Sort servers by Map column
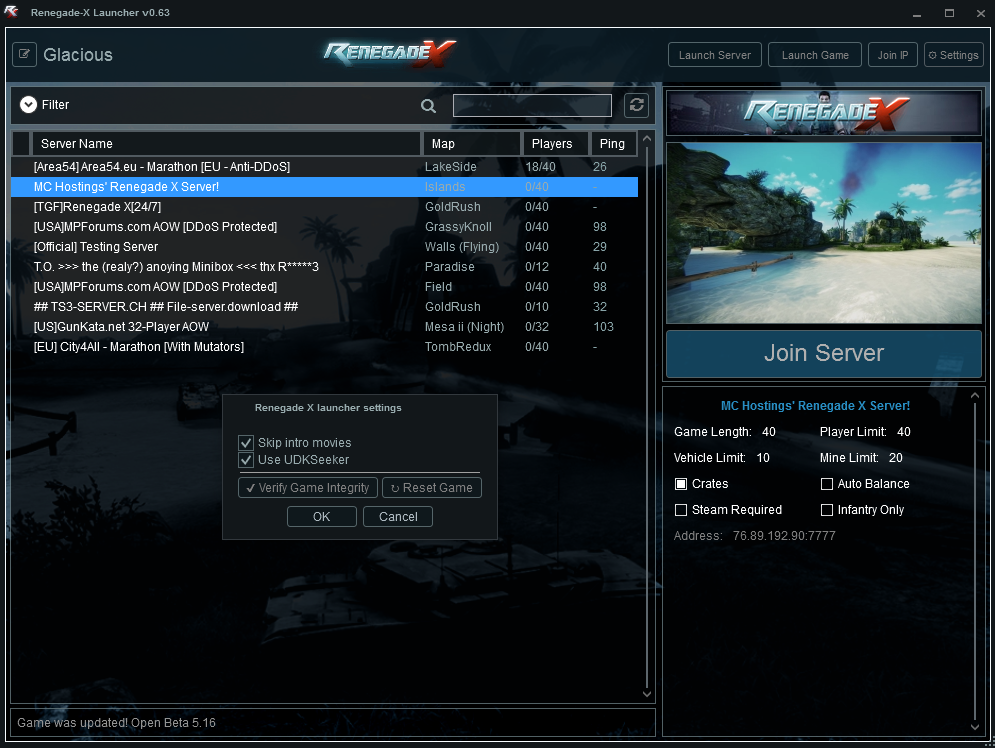Image resolution: width=995 pixels, height=748 pixels. click(x=472, y=144)
